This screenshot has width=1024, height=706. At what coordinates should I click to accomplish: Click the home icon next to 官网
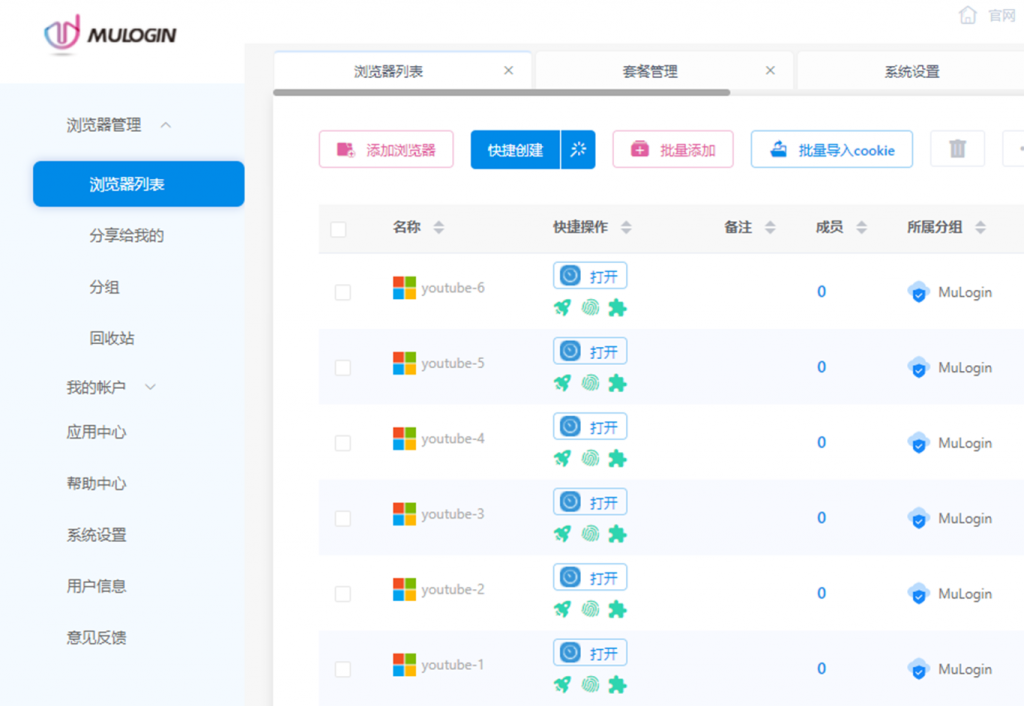tap(967, 15)
